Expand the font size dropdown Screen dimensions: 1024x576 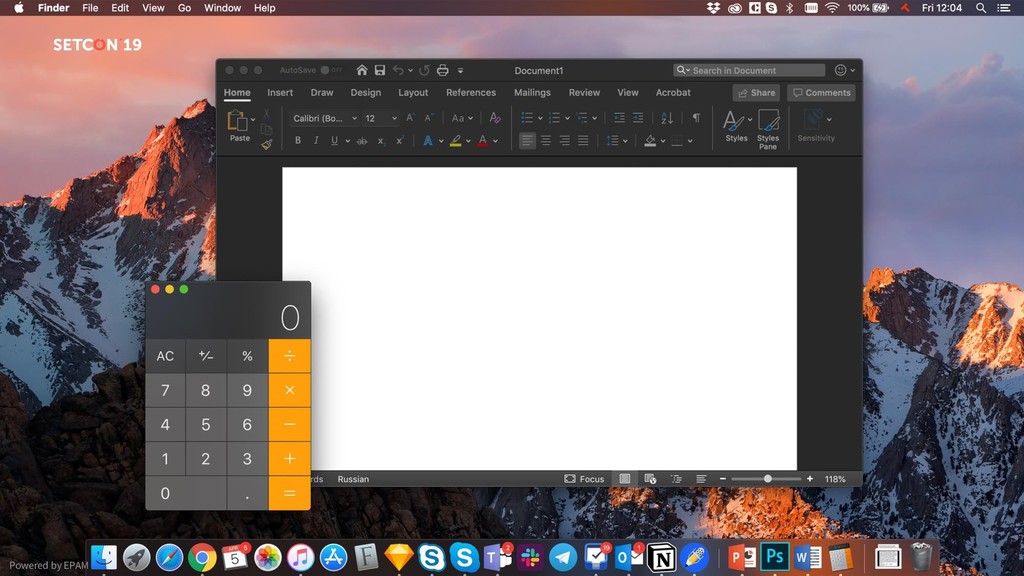[394, 118]
